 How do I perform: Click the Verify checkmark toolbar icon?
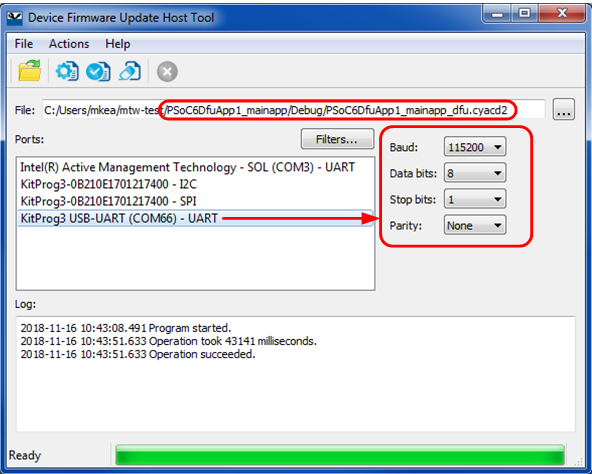(x=98, y=71)
